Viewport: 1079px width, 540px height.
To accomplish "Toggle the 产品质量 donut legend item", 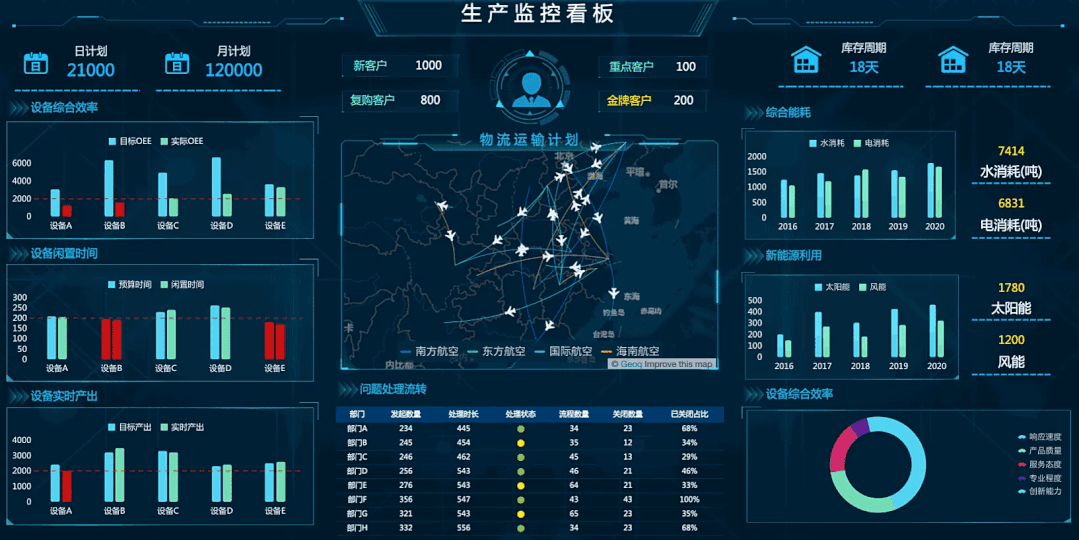I will (1040, 451).
